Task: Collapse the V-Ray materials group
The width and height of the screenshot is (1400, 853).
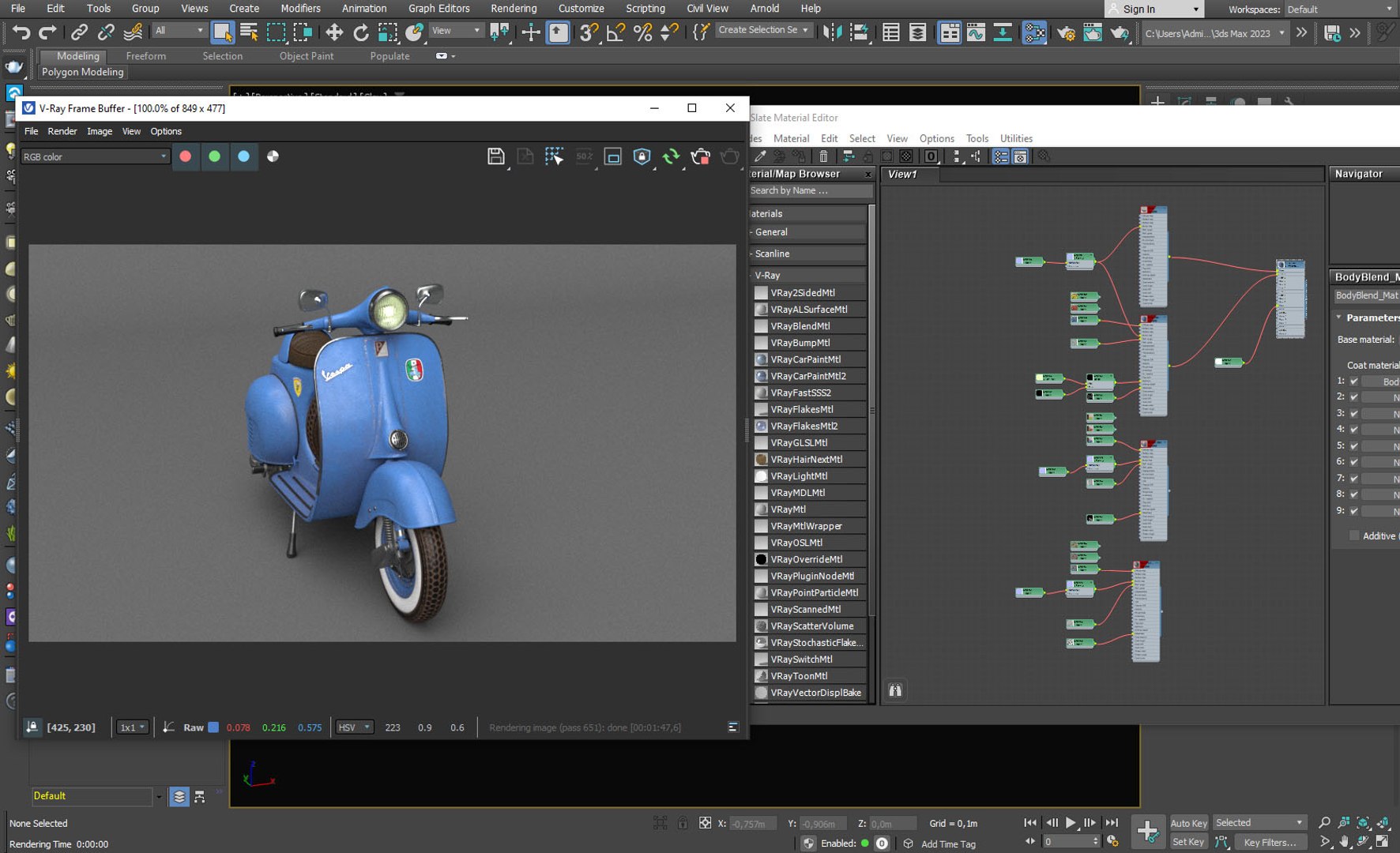Action: (808, 275)
